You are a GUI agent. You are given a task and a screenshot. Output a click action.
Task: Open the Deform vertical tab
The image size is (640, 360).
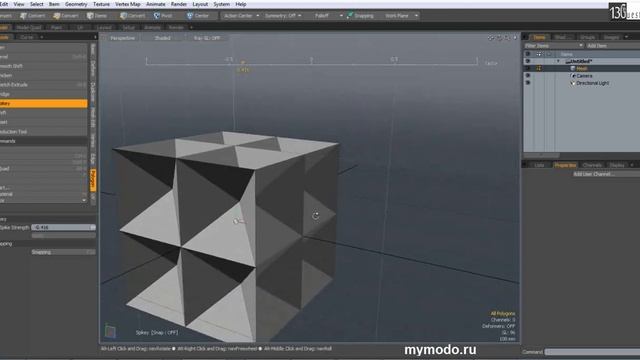(93, 69)
